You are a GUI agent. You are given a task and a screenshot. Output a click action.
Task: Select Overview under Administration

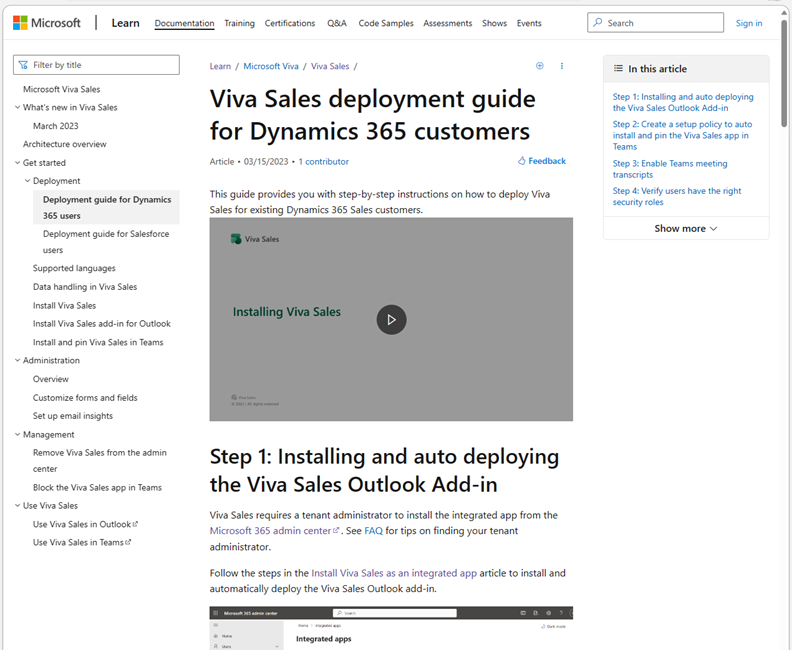tap(51, 379)
